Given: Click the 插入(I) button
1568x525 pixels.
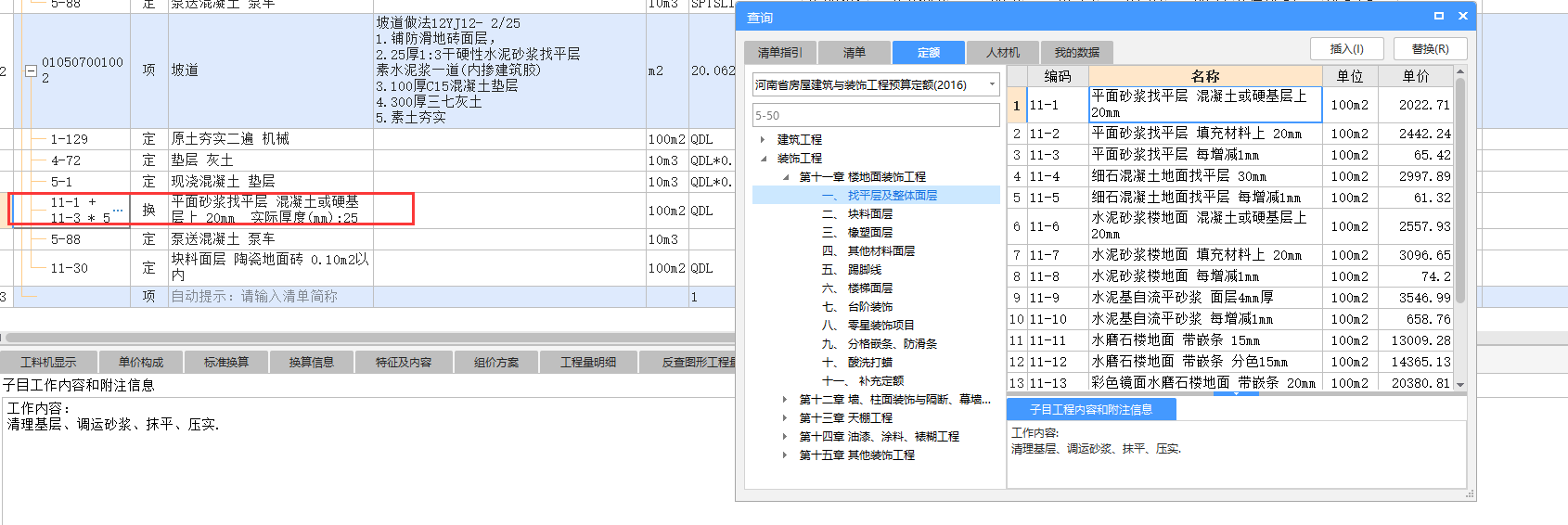Looking at the screenshot, I should 1347,49.
